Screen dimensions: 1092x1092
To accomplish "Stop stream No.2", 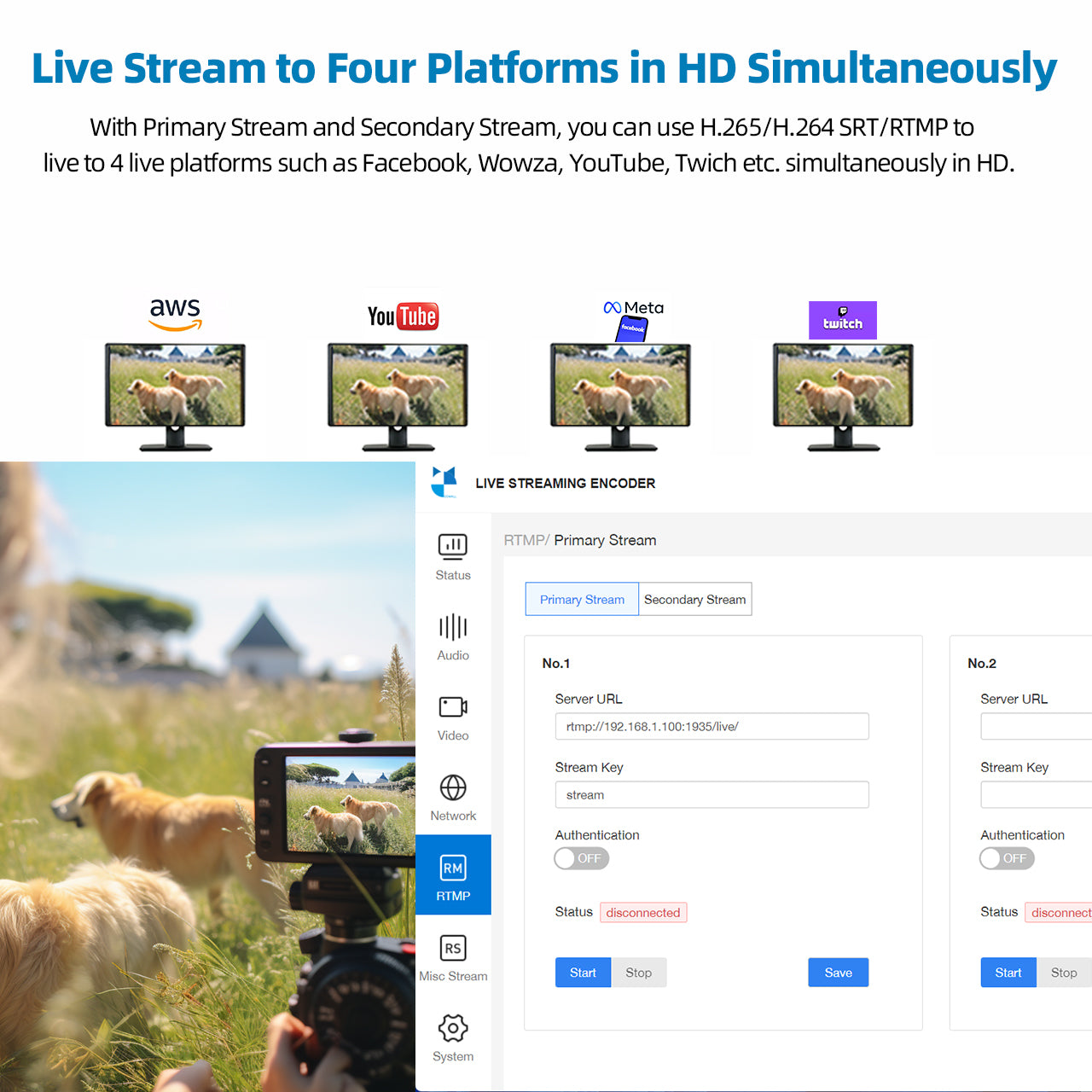I will tap(1064, 973).
